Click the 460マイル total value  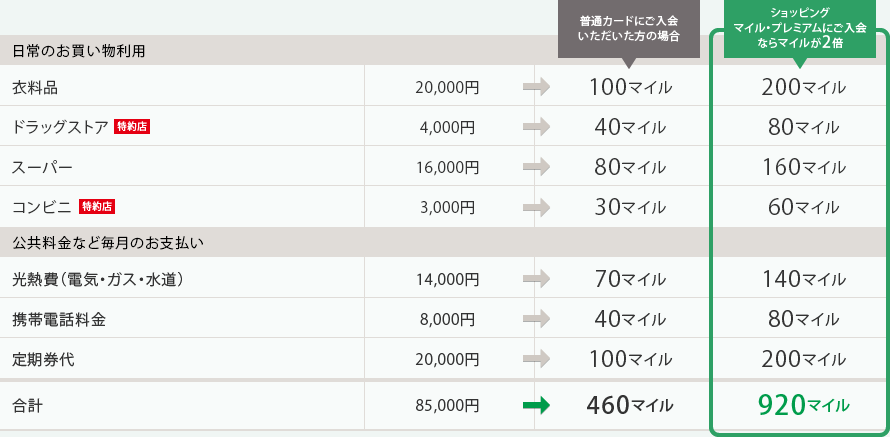[x=630, y=405]
